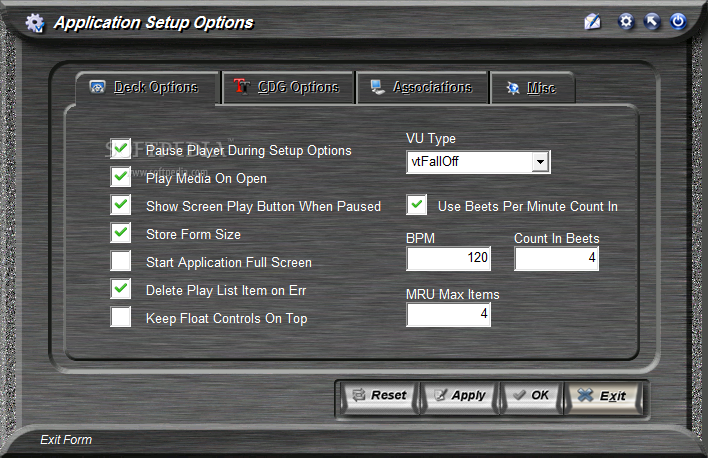The image size is (708, 458).
Task: Click the MRU Max Items field
Action: (448, 314)
